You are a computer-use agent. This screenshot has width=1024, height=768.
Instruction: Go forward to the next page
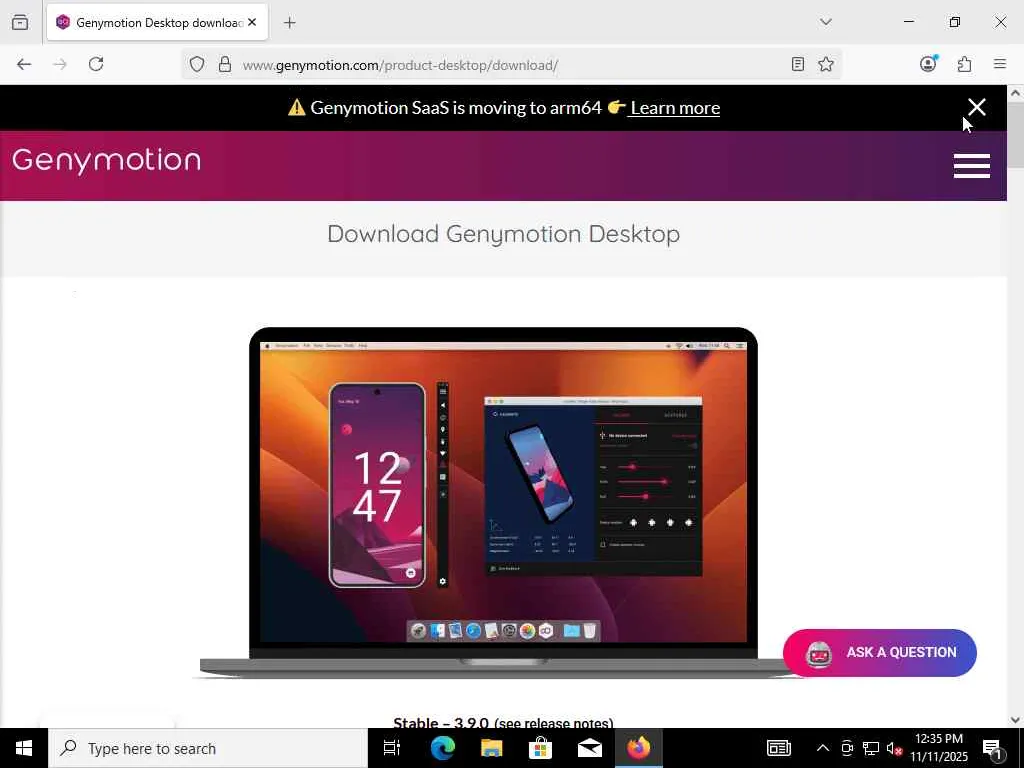tap(60, 64)
